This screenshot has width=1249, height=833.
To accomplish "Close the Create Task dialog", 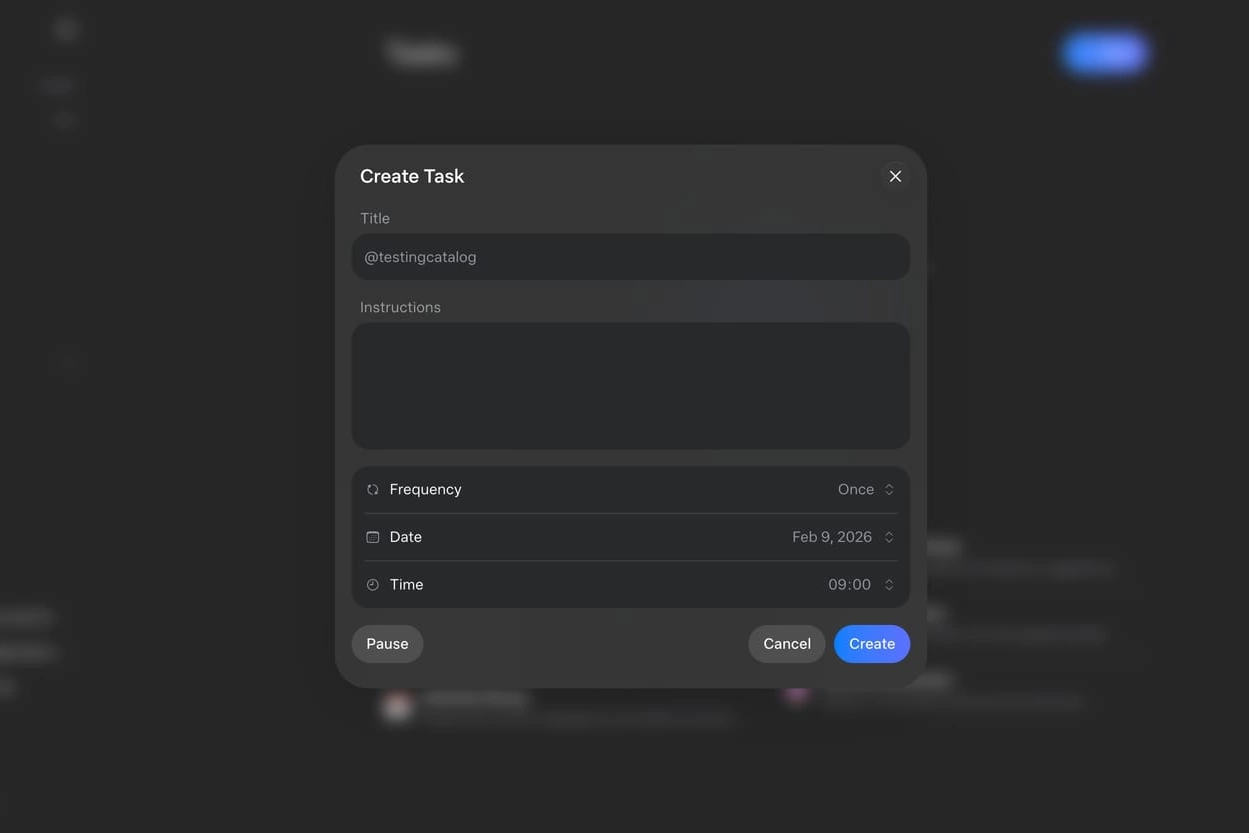I will click(x=895, y=176).
